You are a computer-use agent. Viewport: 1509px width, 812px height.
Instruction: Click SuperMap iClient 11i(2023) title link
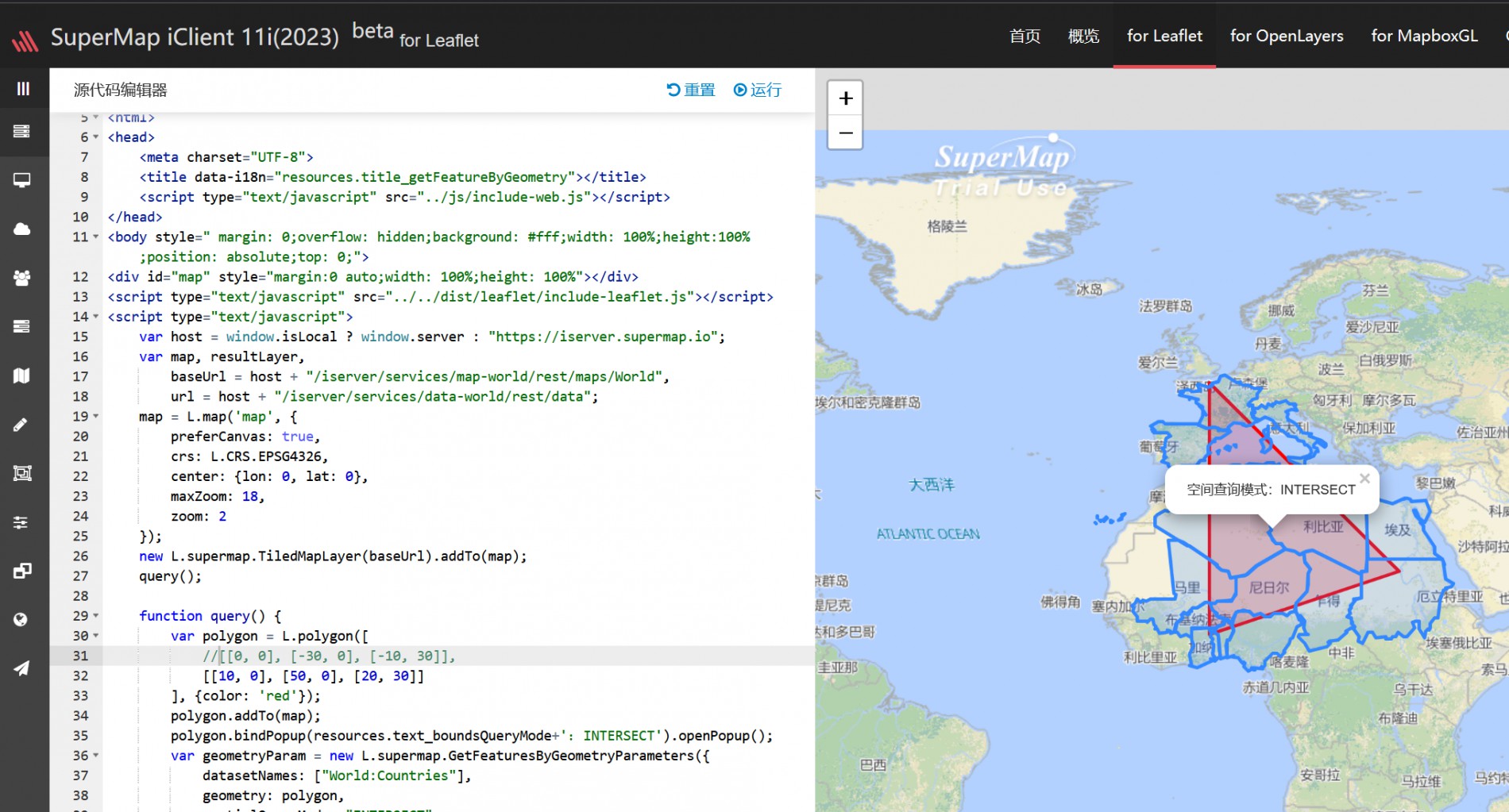(x=195, y=37)
